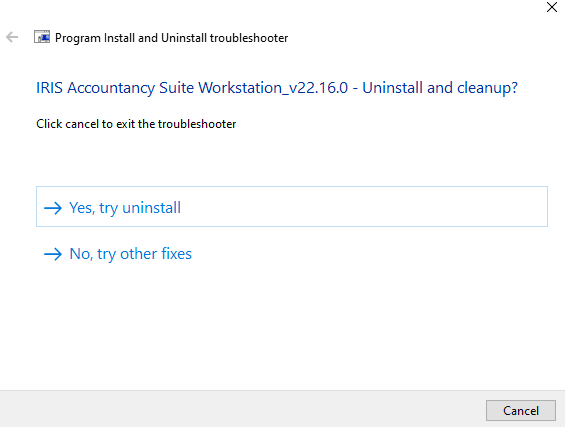This screenshot has width=565, height=427.
Task: Click the Uninstall and cleanup? question text
Action: coord(440,88)
